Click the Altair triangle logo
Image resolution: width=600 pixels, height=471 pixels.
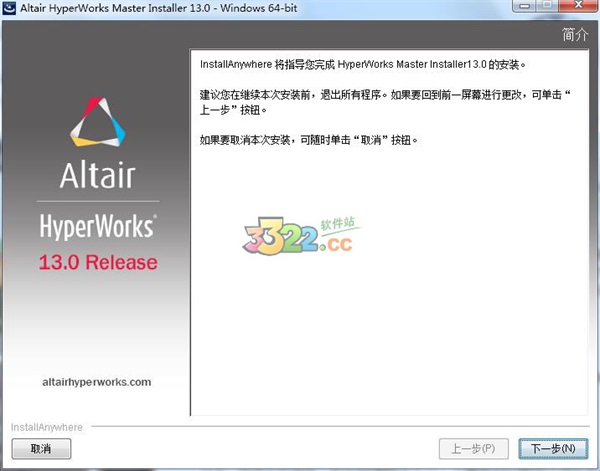[x=98, y=122]
